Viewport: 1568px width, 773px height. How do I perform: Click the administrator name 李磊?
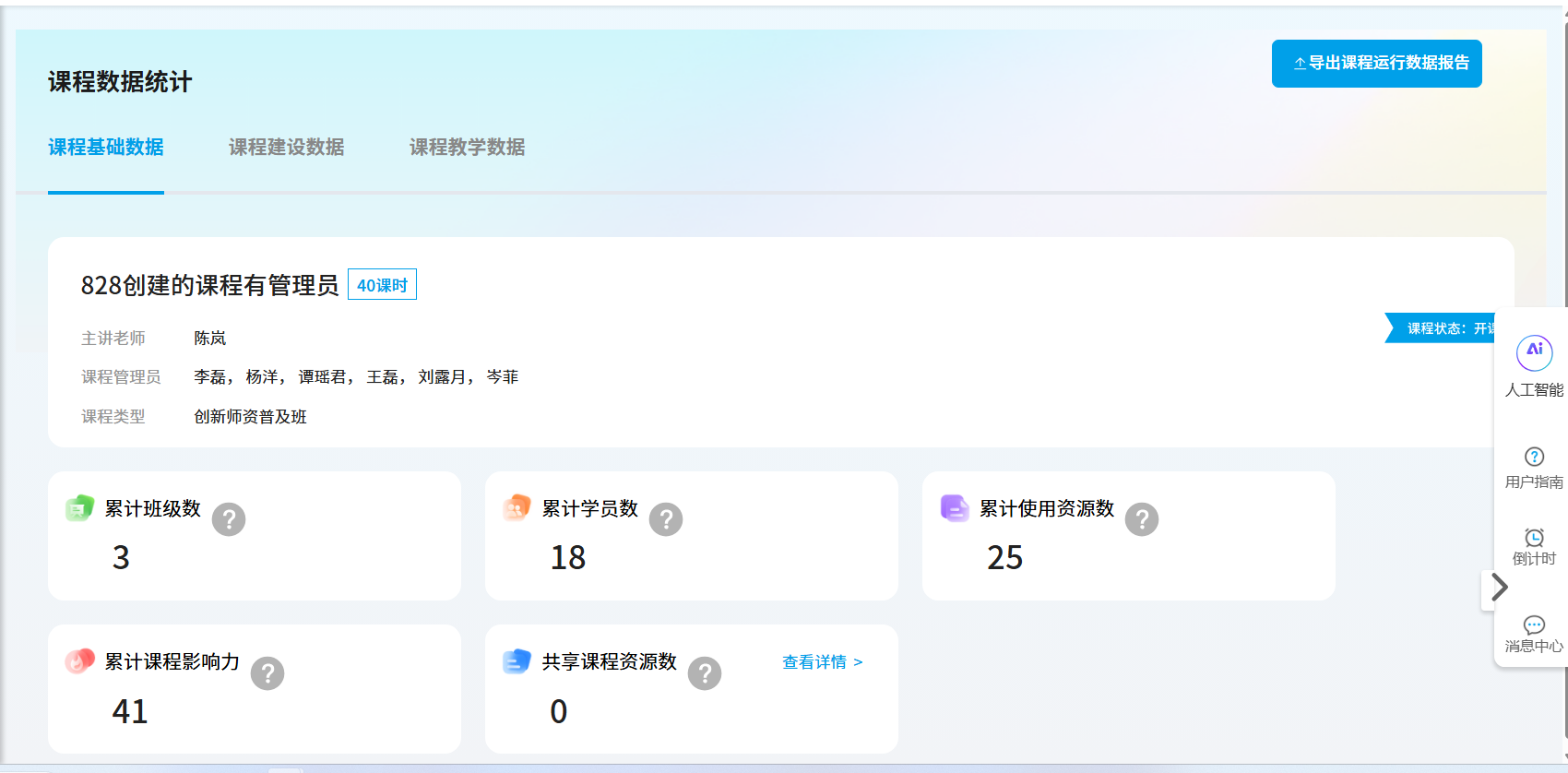point(210,377)
